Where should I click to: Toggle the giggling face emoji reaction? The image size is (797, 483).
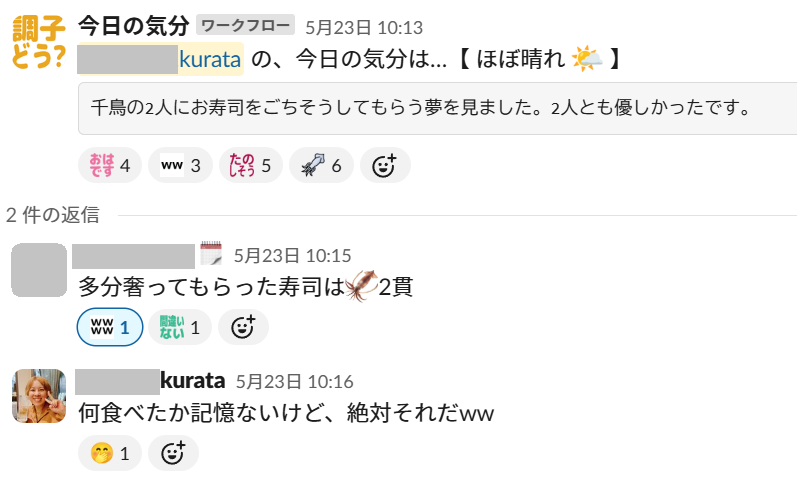110,453
